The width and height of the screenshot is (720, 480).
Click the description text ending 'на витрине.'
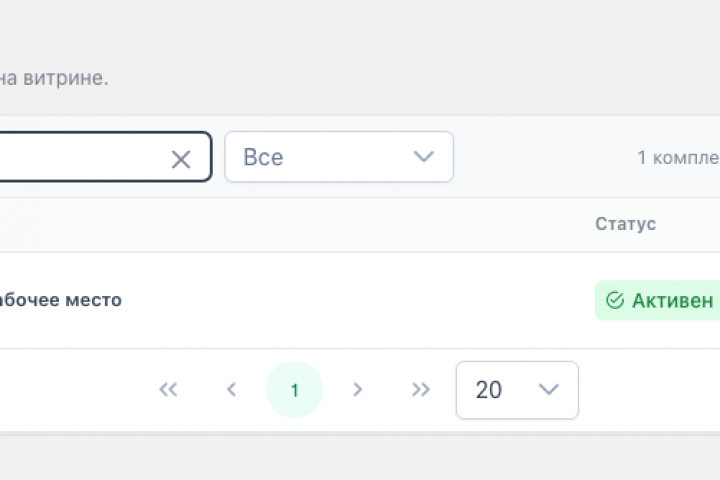54,78
